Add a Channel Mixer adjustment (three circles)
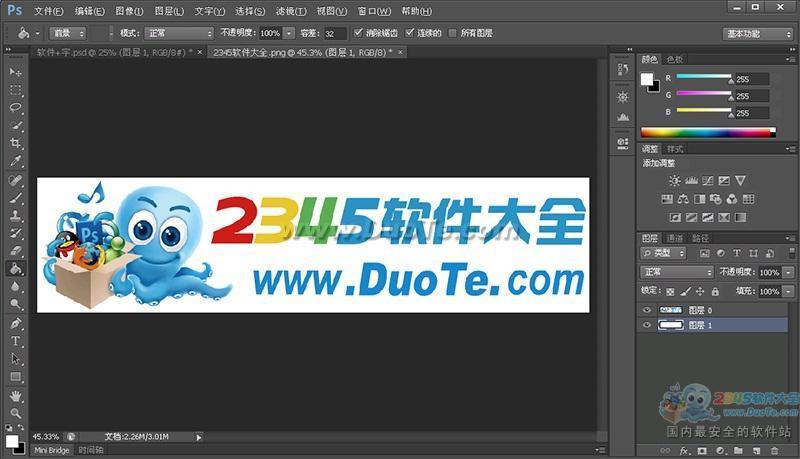 coord(732,199)
